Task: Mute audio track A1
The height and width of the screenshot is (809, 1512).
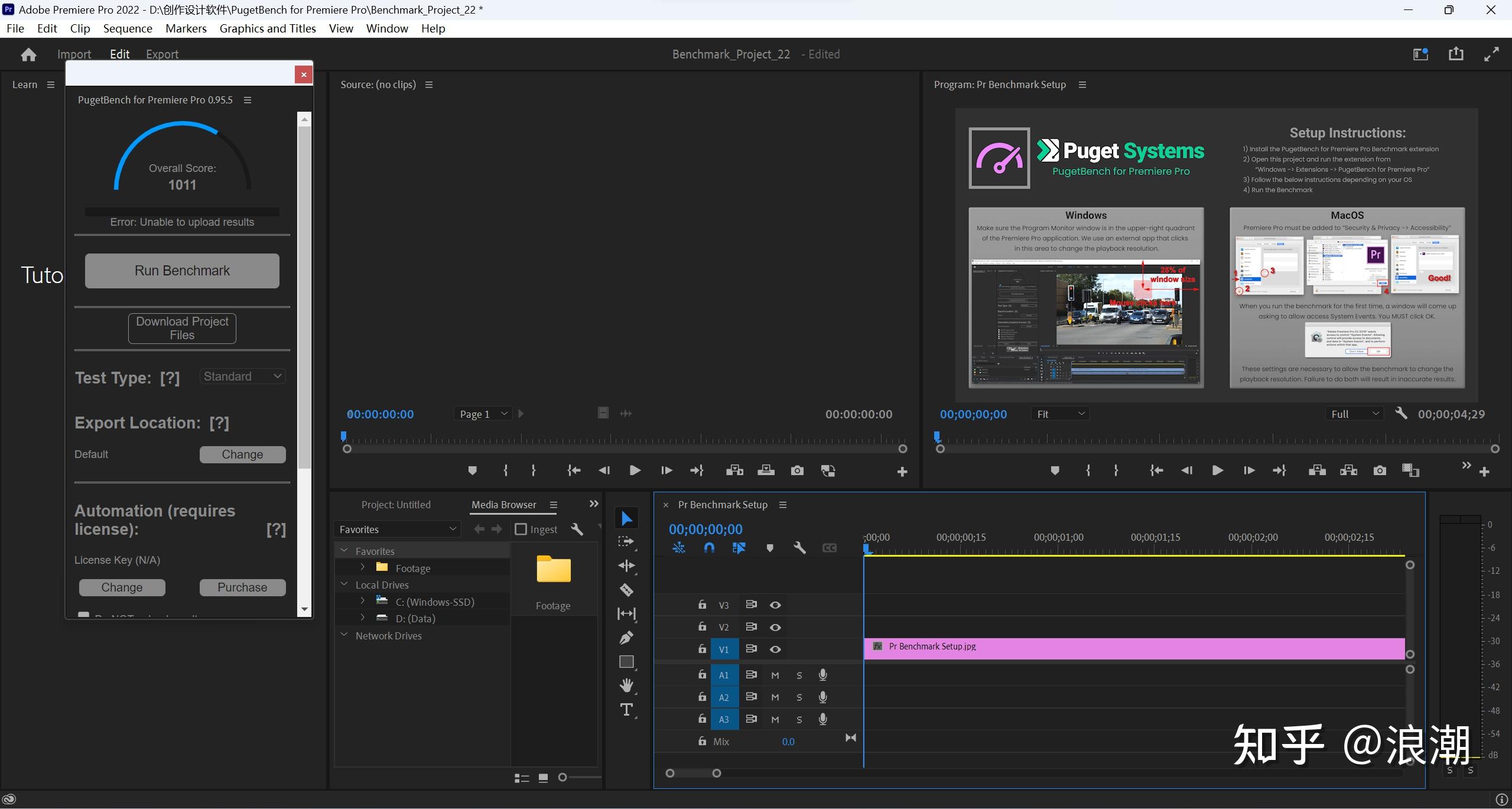Action: point(775,675)
